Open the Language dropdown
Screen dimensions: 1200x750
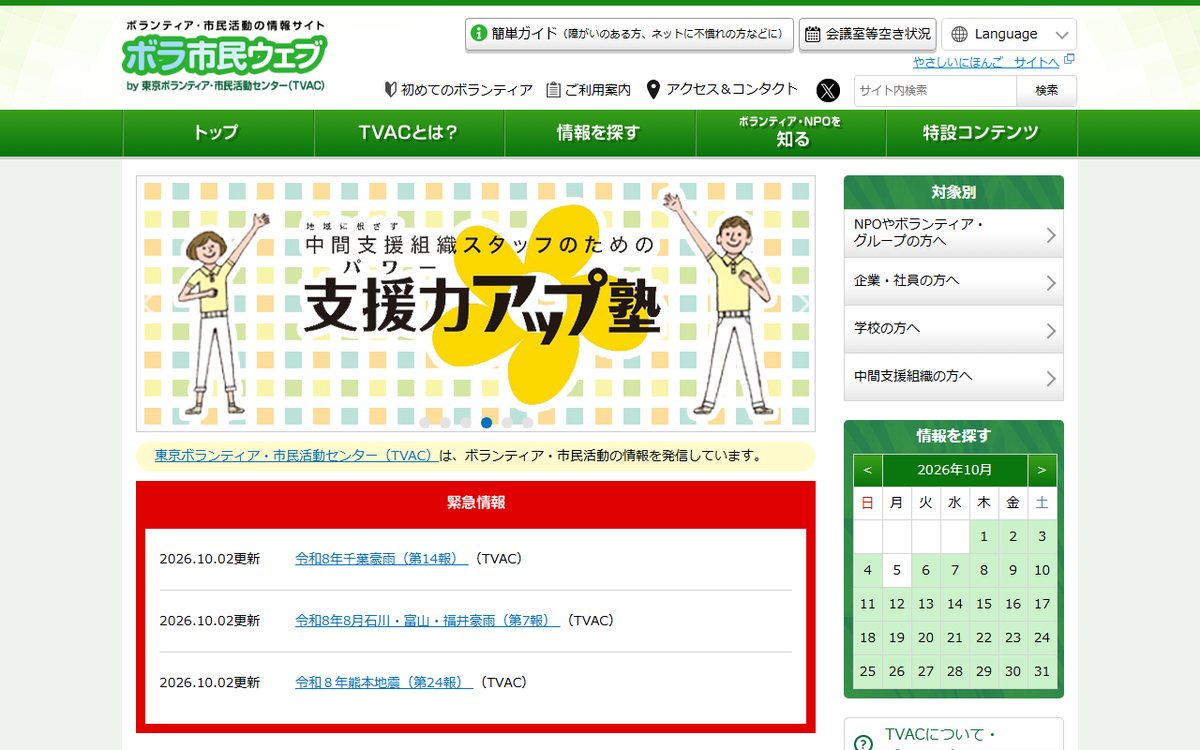(1009, 34)
